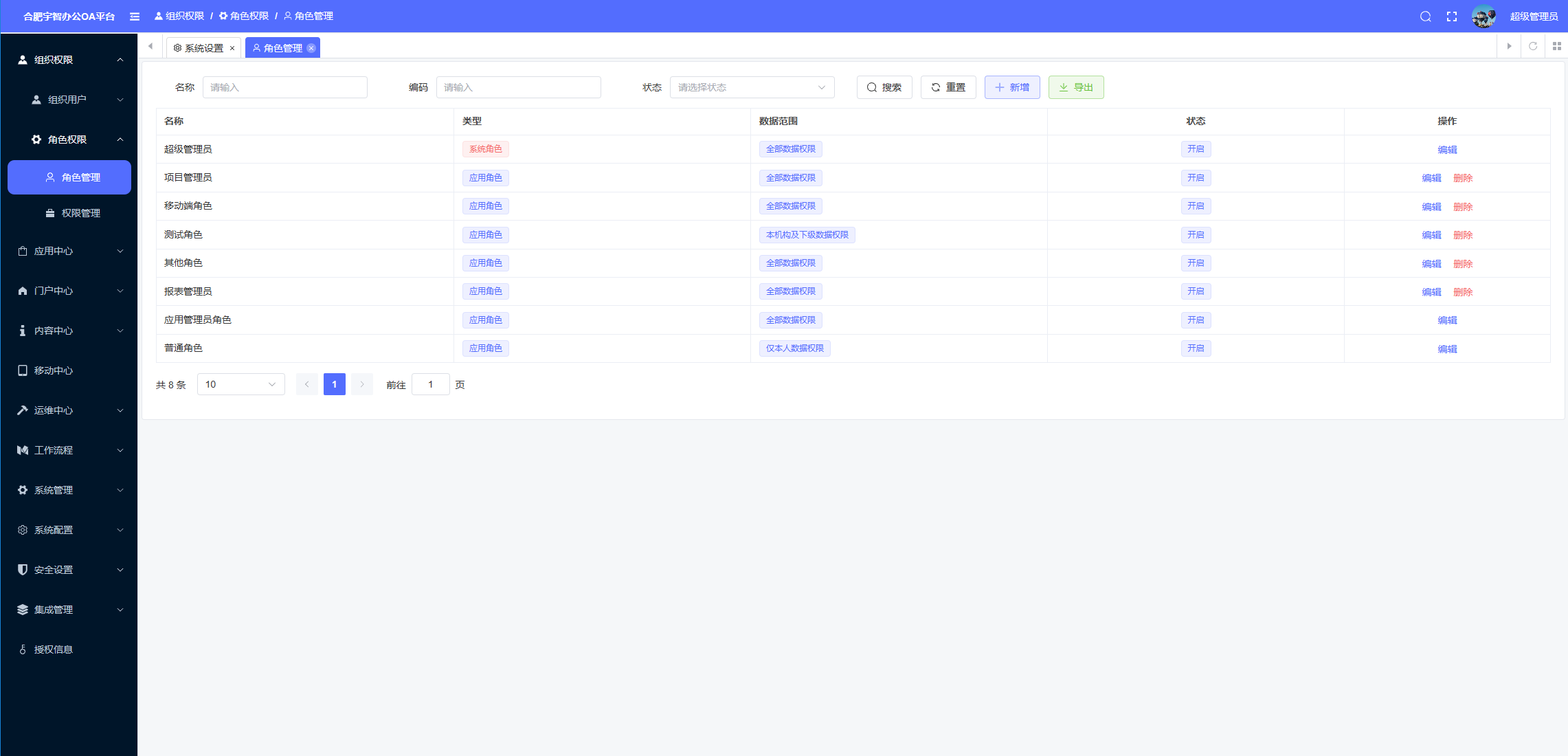Image resolution: width=1568 pixels, height=756 pixels.
Task: Focus the 前往 page number input
Action: 431,384
